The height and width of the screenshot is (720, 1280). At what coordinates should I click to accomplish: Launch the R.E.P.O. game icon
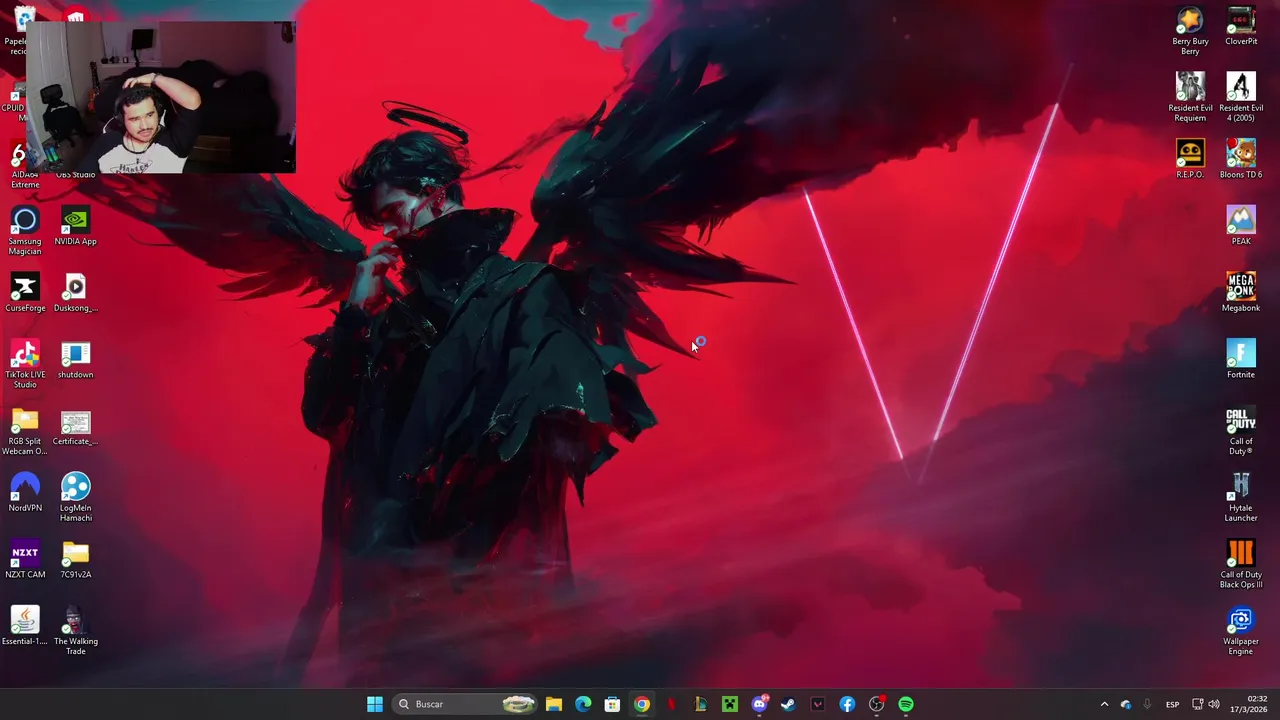[1190, 160]
